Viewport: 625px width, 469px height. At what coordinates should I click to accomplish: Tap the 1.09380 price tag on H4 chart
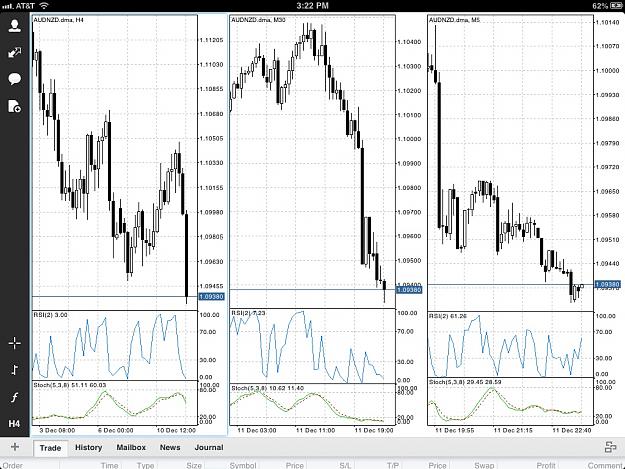tap(211, 296)
